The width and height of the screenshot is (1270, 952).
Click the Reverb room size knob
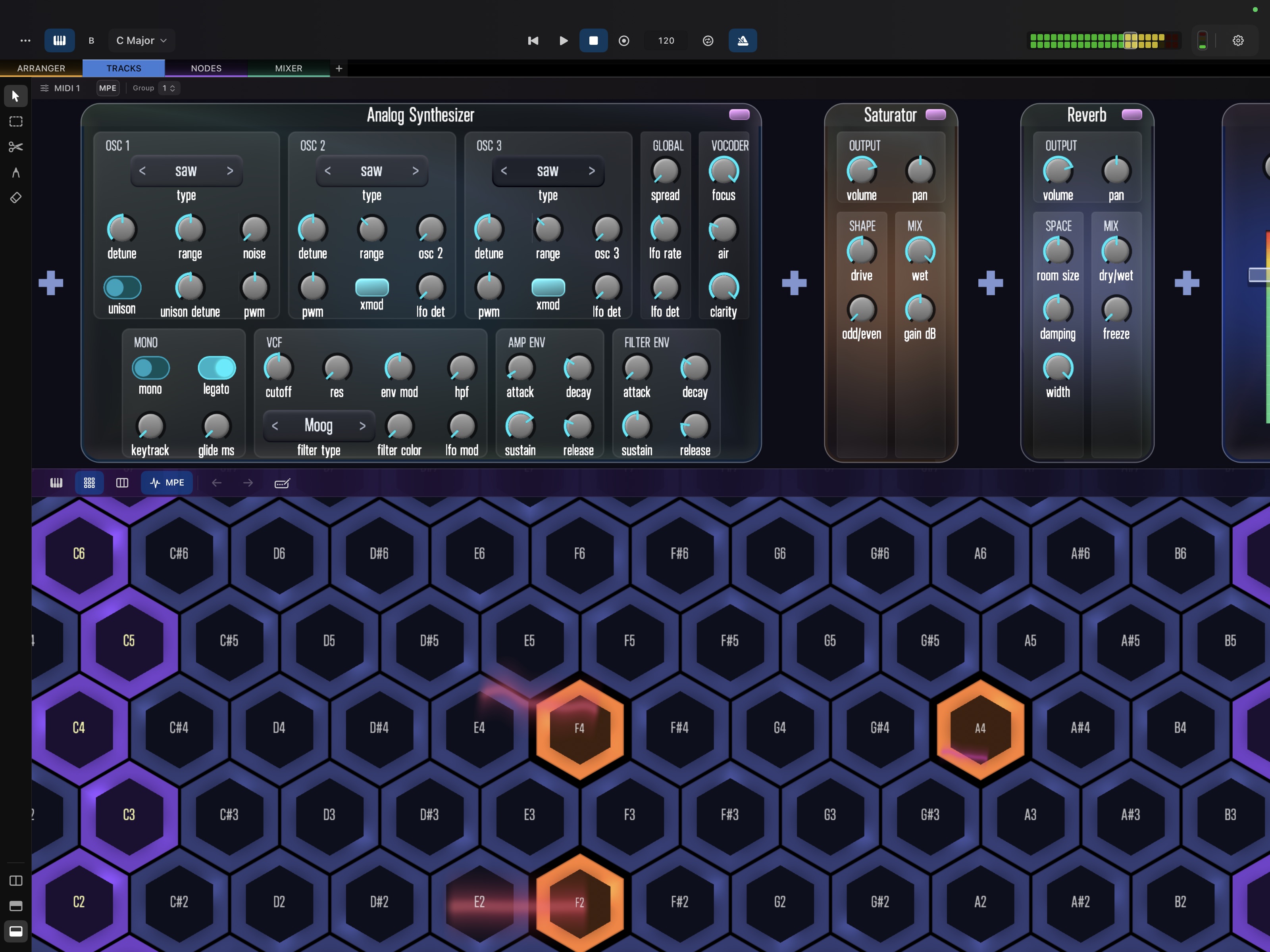[1058, 251]
